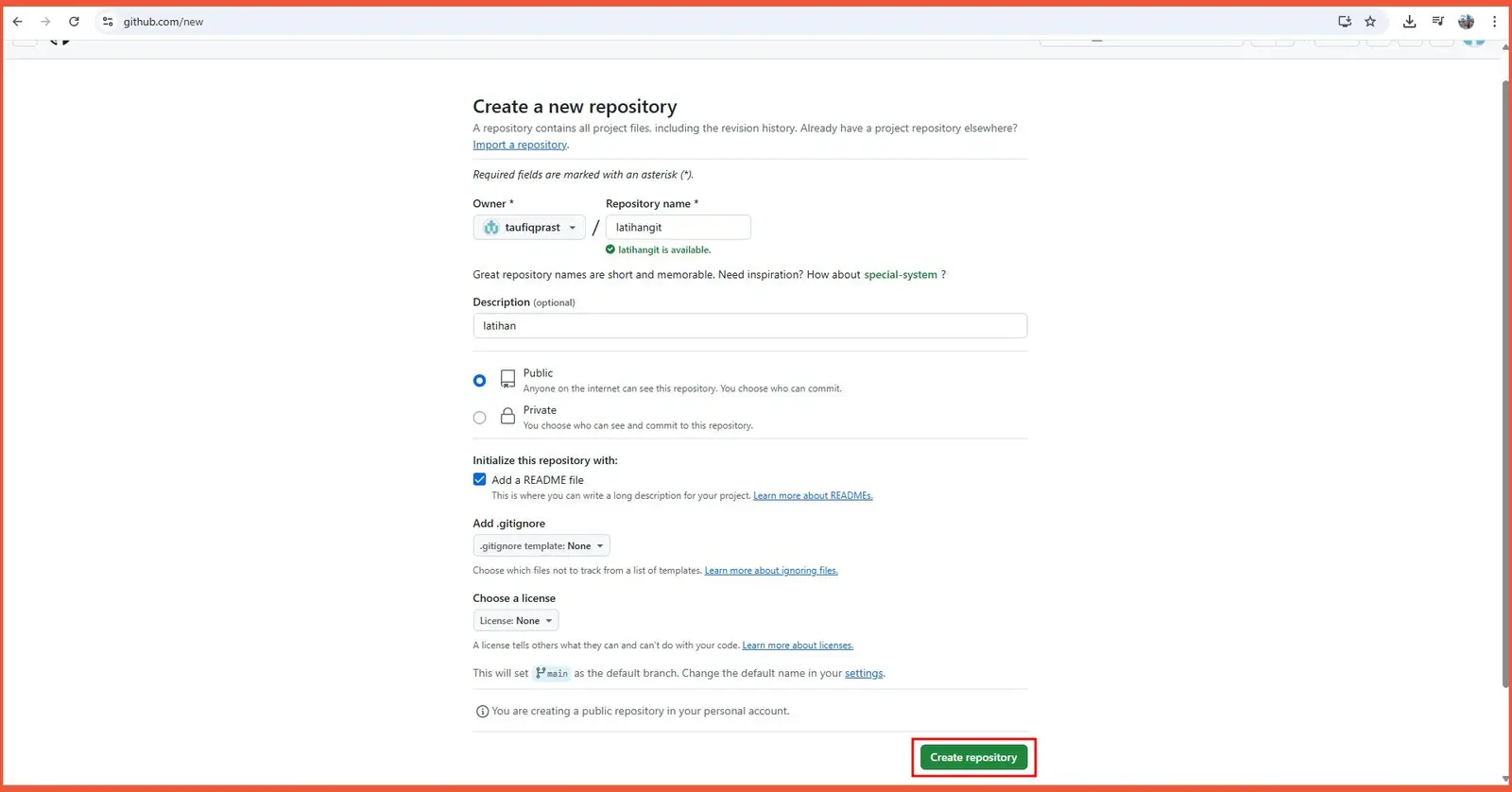Image resolution: width=1512 pixels, height=792 pixels.
Task: Click the green Create repository button
Action: pos(973,757)
